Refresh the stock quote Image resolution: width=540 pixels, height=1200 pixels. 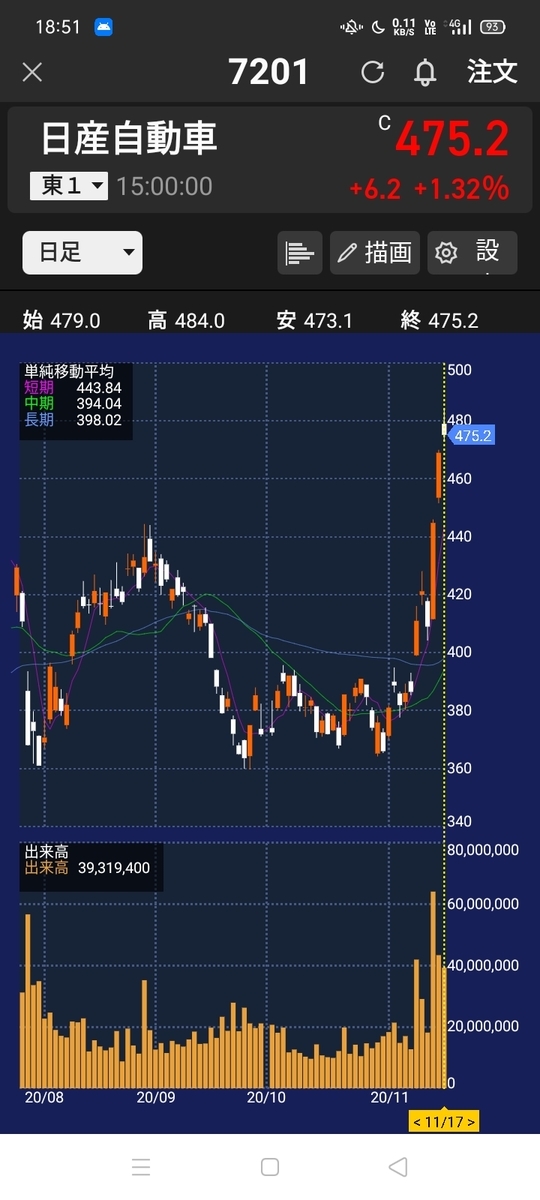(372, 72)
